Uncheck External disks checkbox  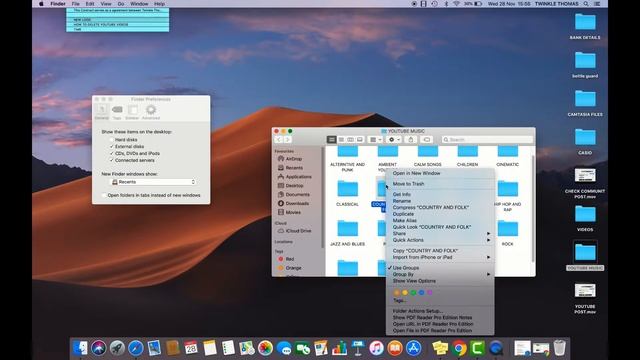(x=111, y=147)
